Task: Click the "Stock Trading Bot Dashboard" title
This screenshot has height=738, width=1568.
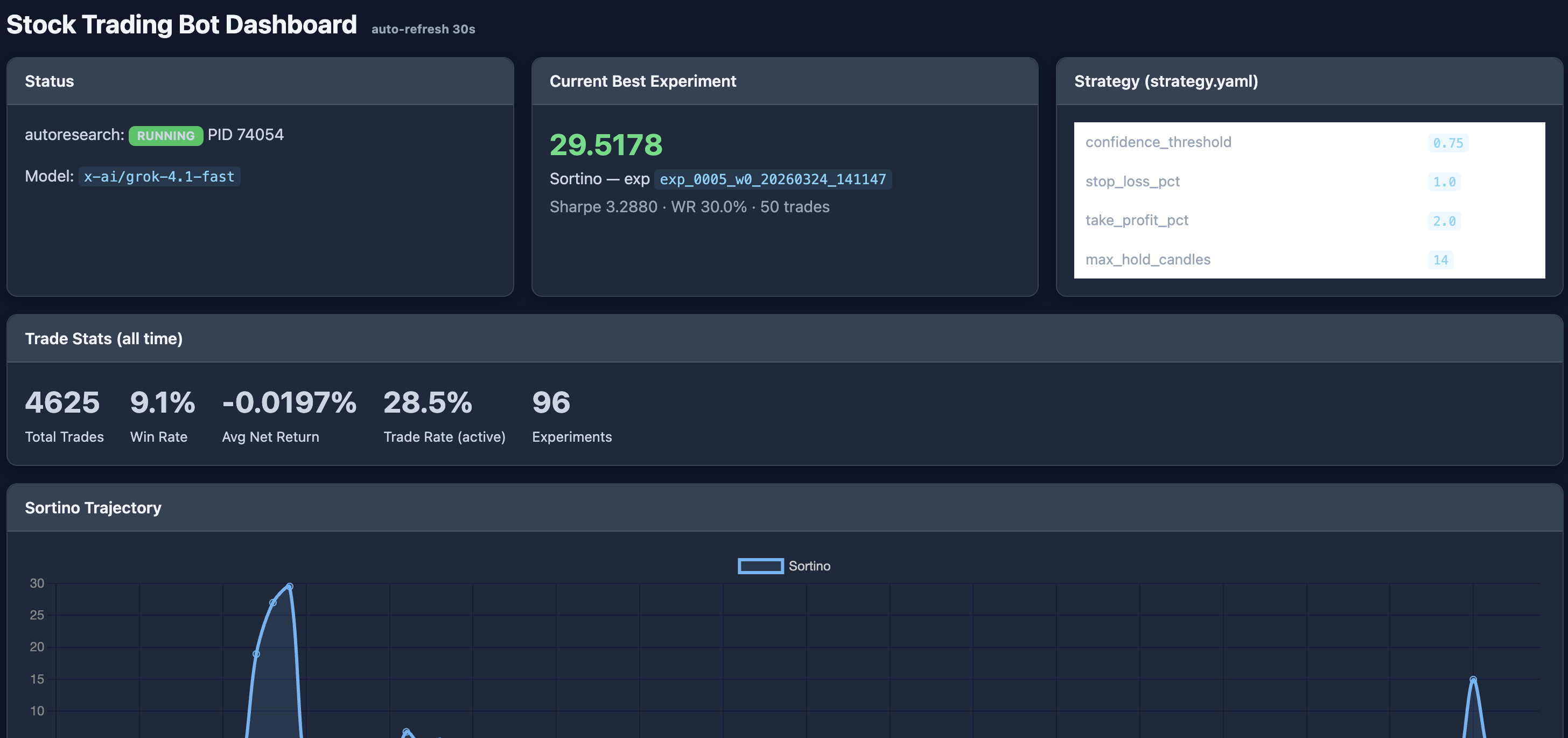Action: (181, 24)
